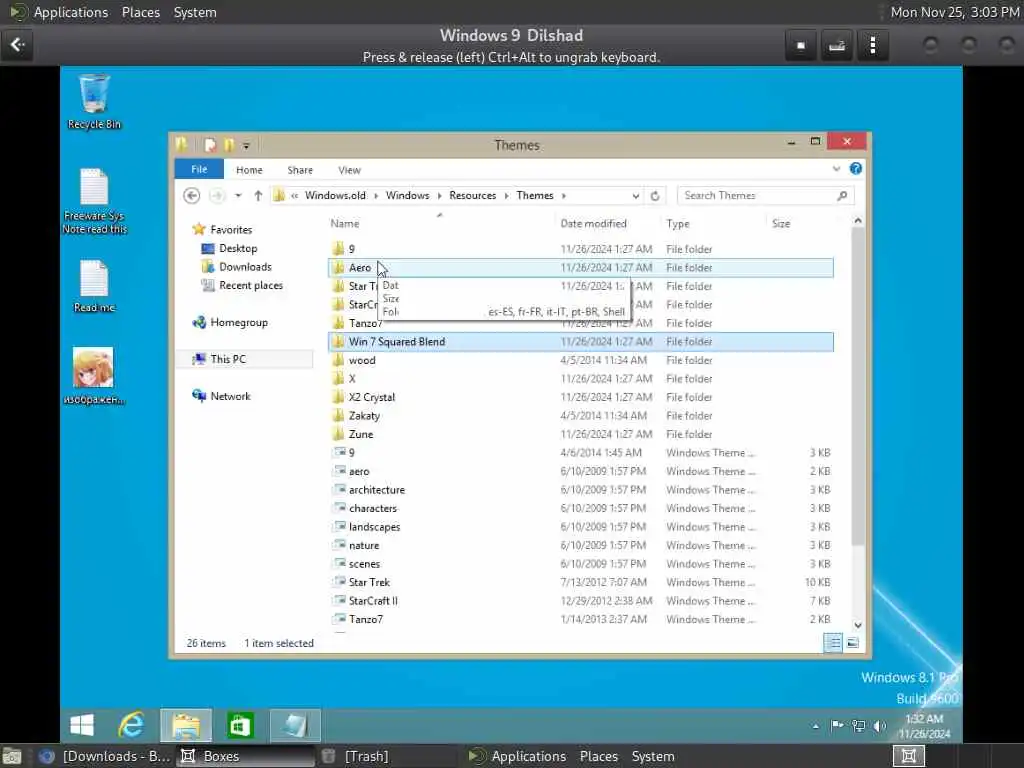Click the volume speaker tray icon
1024x768 pixels.
(x=880, y=726)
